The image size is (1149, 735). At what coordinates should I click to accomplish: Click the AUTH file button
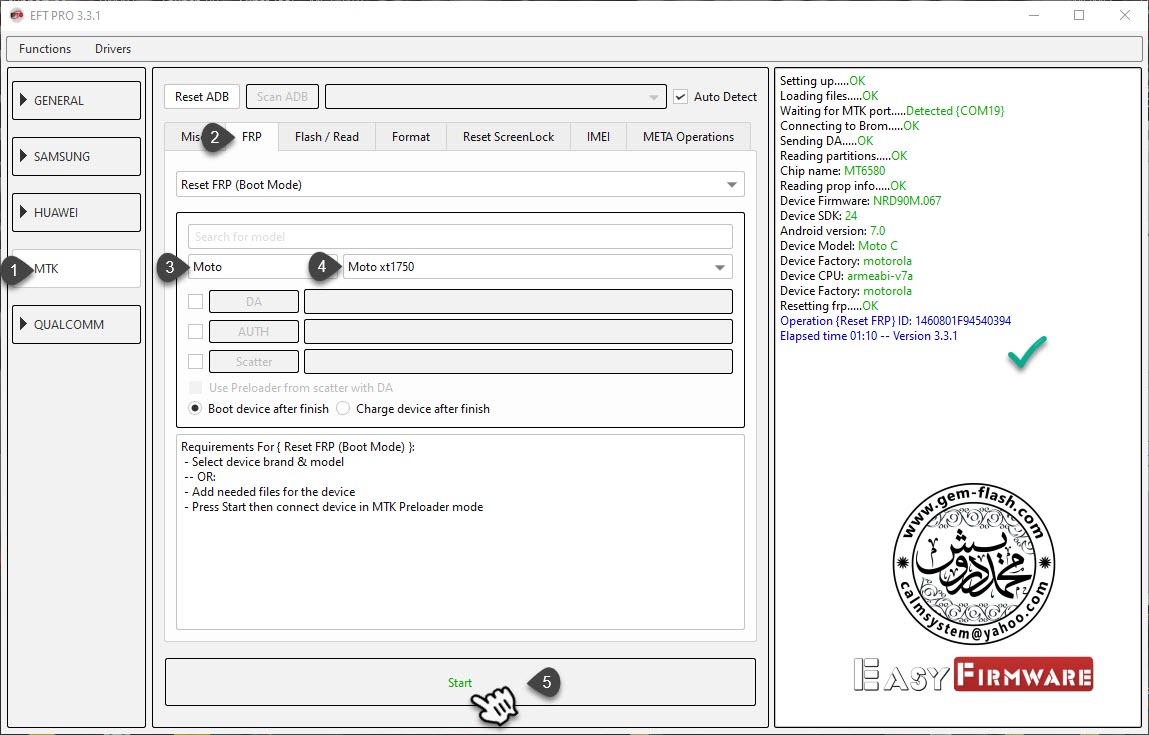[x=254, y=332]
